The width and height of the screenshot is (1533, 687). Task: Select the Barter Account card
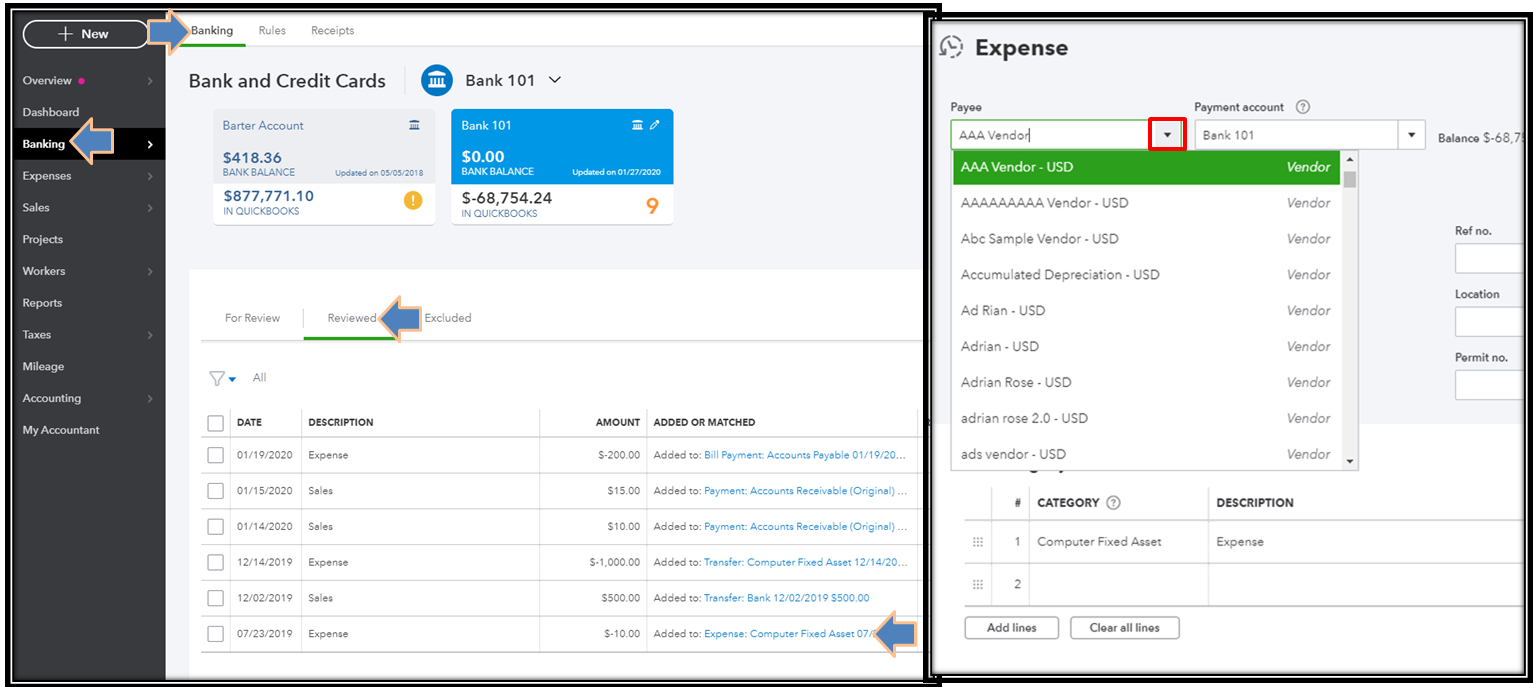tap(324, 167)
